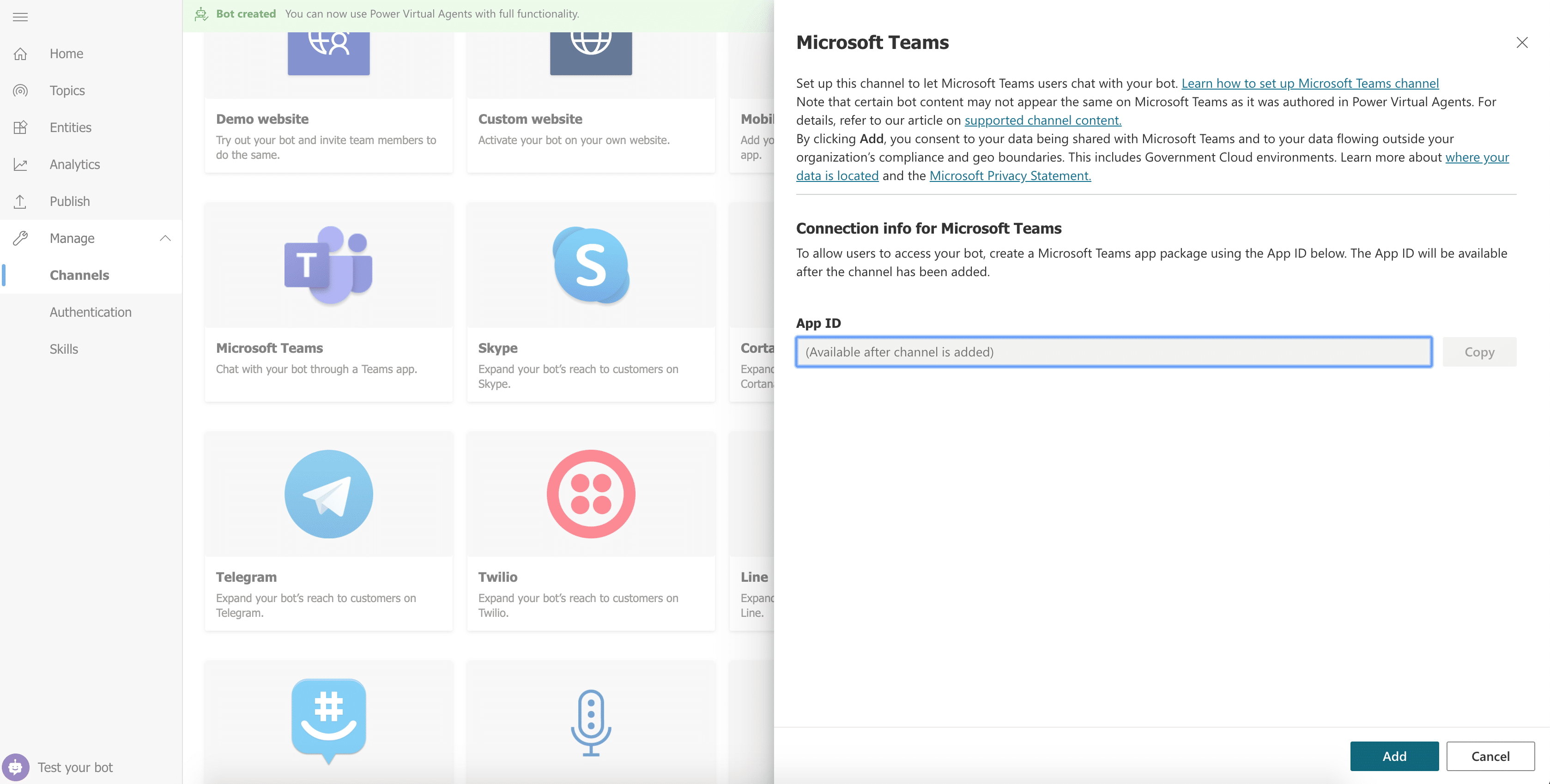Click the Line channel card title
The width and height of the screenshot is (1550, 784).
tap(754, 576)
